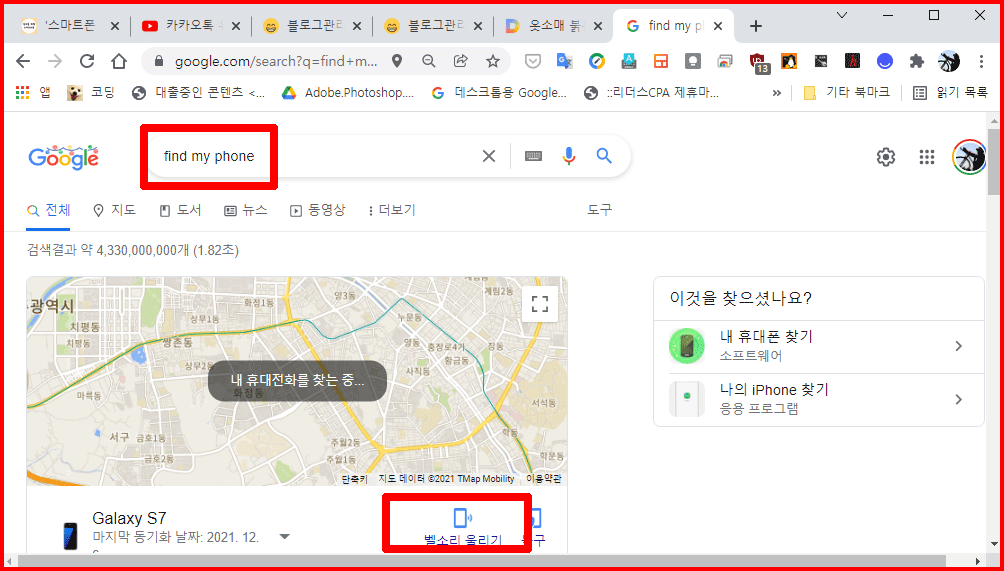This screenshot has width=1004, height=571.
Task: Switch to the 뉴스 search tab
Action: pyautogui.click(x=246, y=210)
